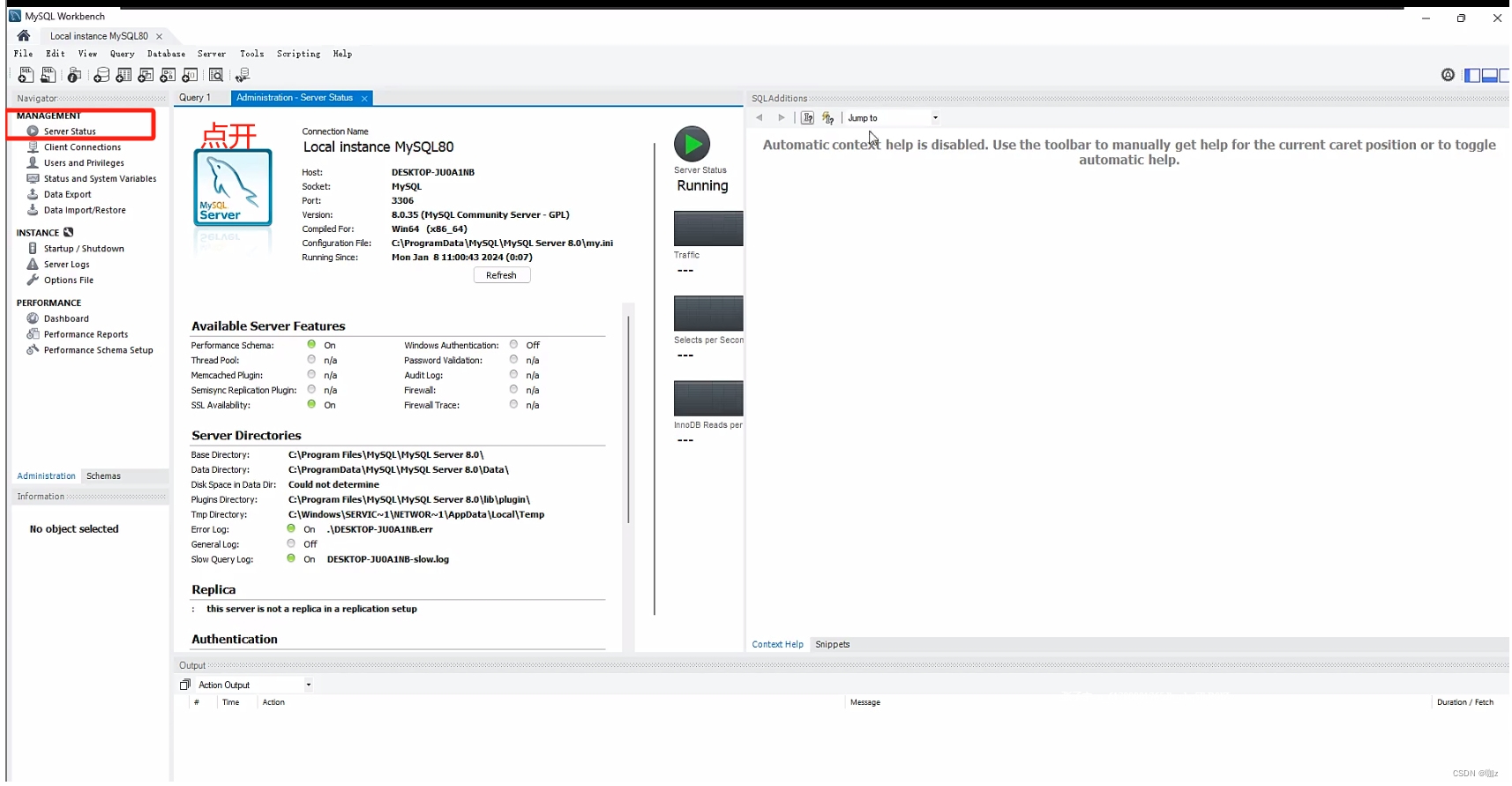Switch to the Schemas tab
Viewport: 1512px width, 786px height.
103,476
